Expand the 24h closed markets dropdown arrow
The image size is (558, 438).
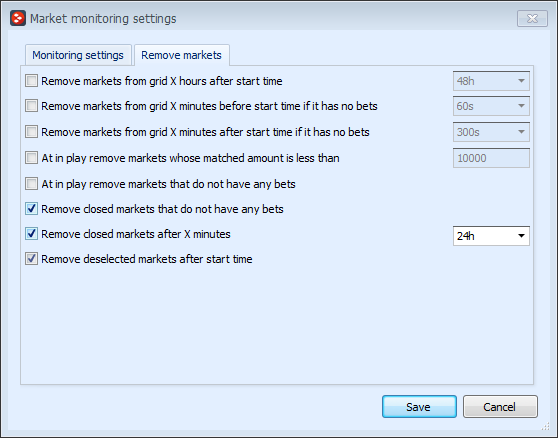pyautogui.click(x=521, y=236)
